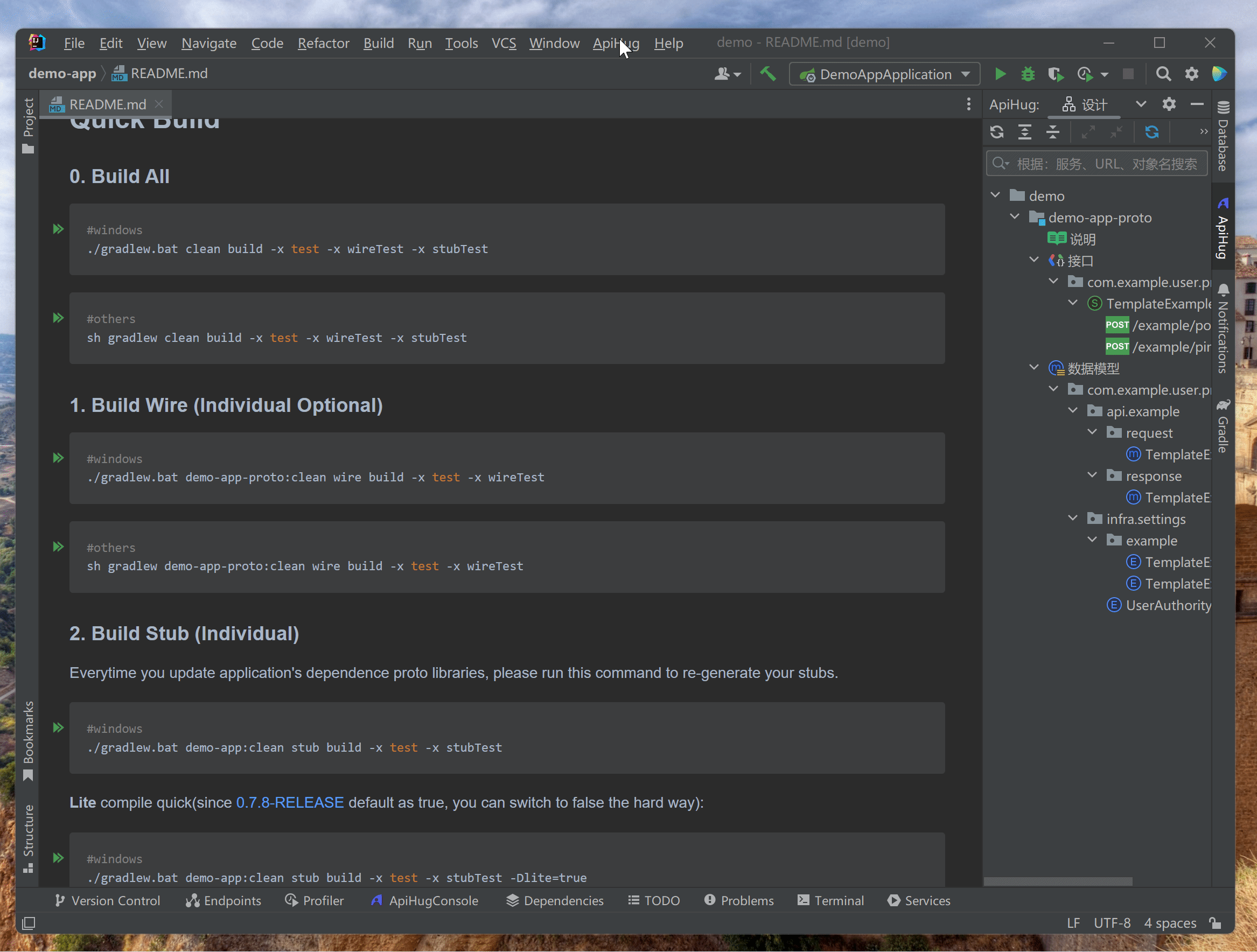Open Search Everywhere with the magnifier icon
The image size is (1257, 952).
point(1163,74)
